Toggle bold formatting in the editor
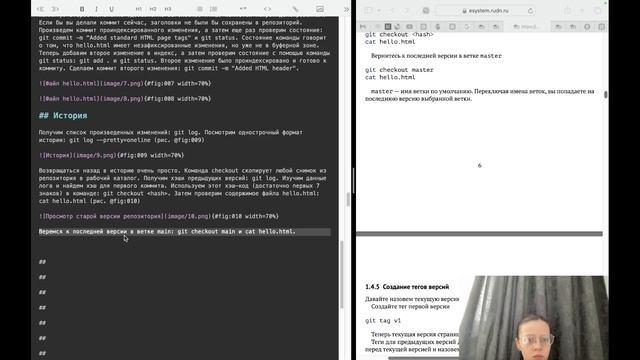The height and width of the screenshot is (360, 640). pos(82,9)
